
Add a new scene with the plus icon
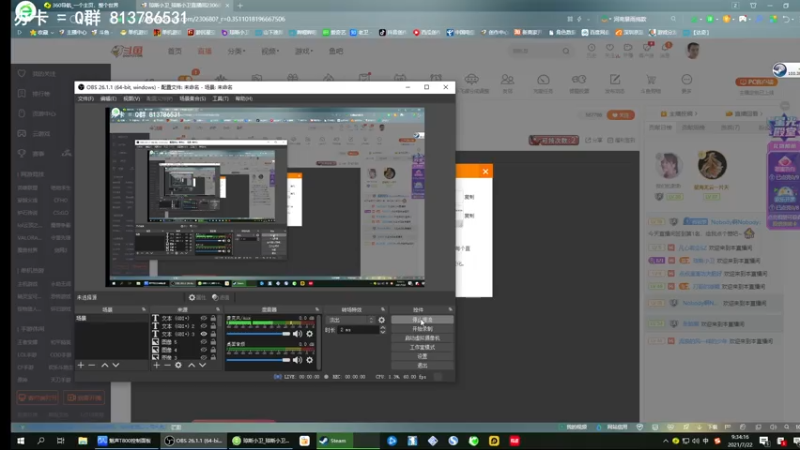pyautogui.click(x=81, y=365)
